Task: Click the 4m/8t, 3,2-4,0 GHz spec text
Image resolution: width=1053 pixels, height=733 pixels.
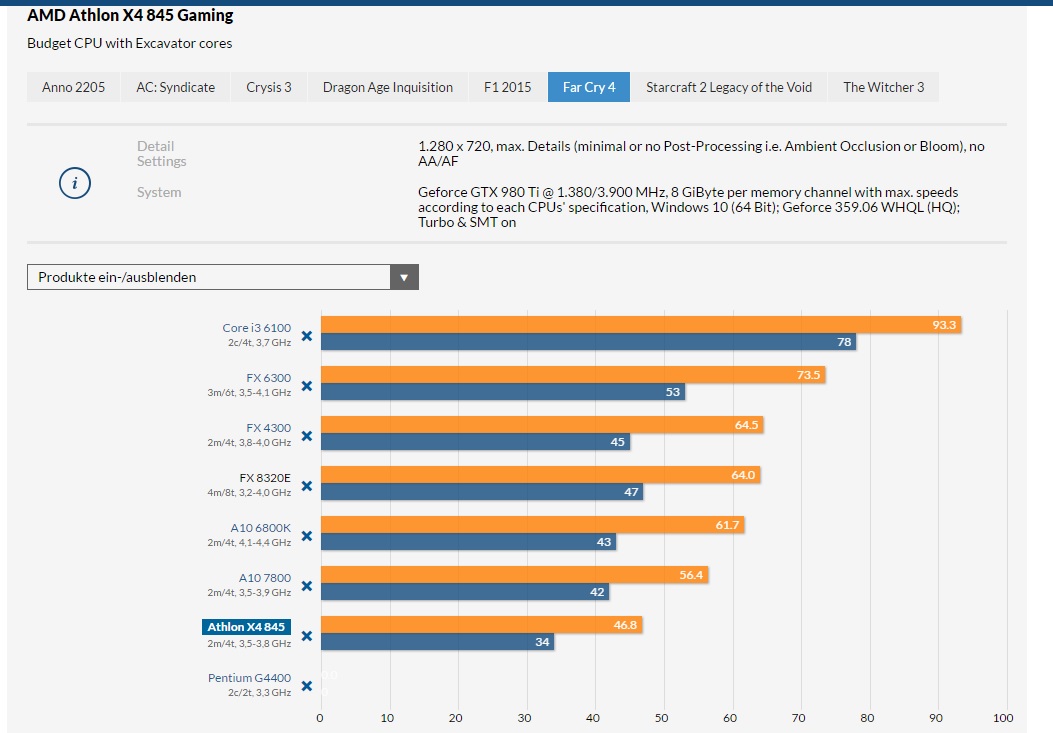Action: pos(249,492)
